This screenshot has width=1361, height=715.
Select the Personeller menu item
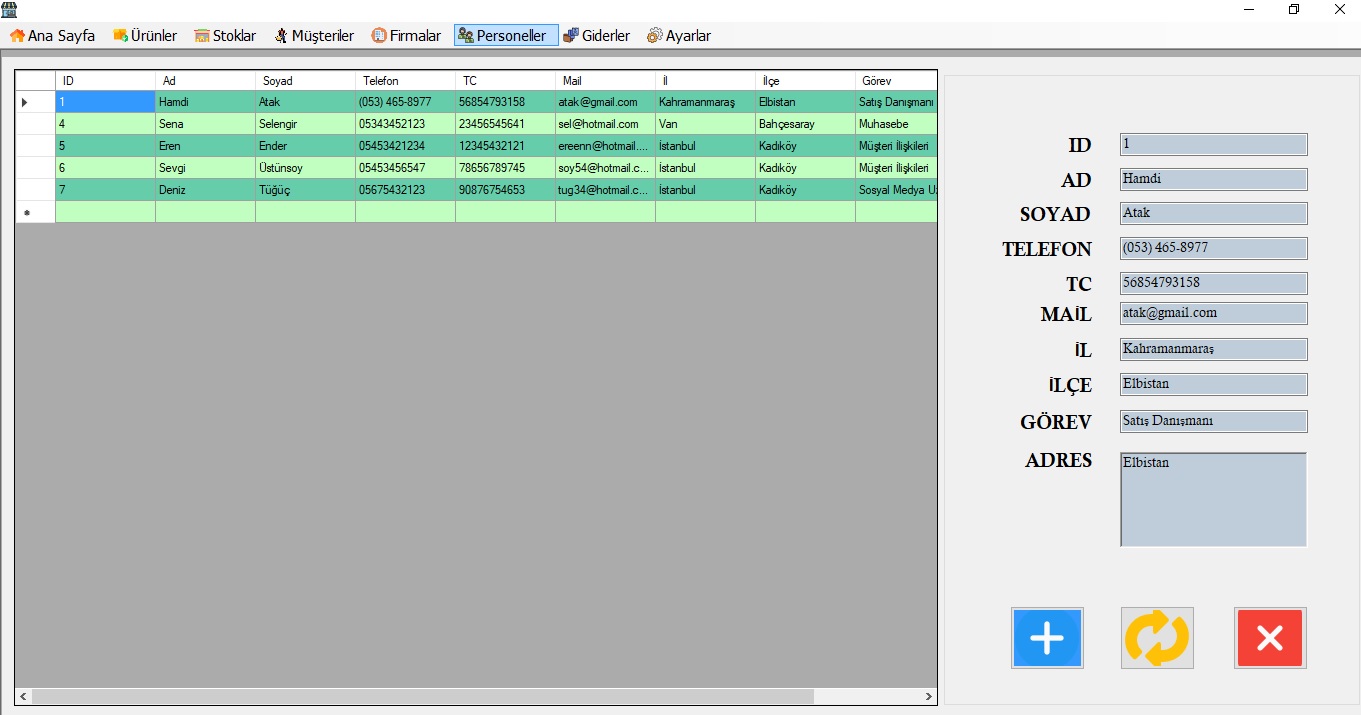pos(505,35)
